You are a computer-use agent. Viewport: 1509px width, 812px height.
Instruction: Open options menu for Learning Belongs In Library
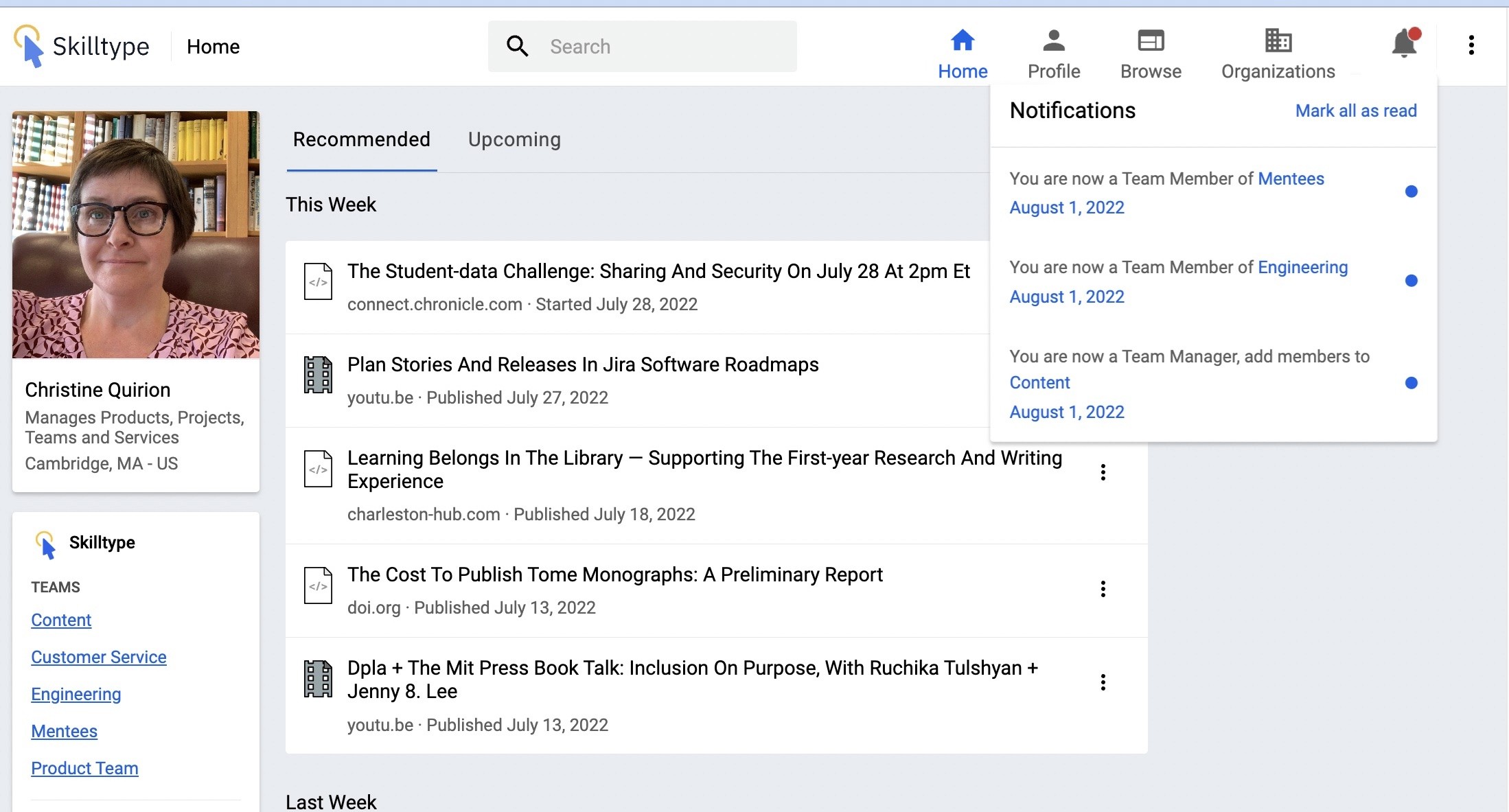(1103, 472)
